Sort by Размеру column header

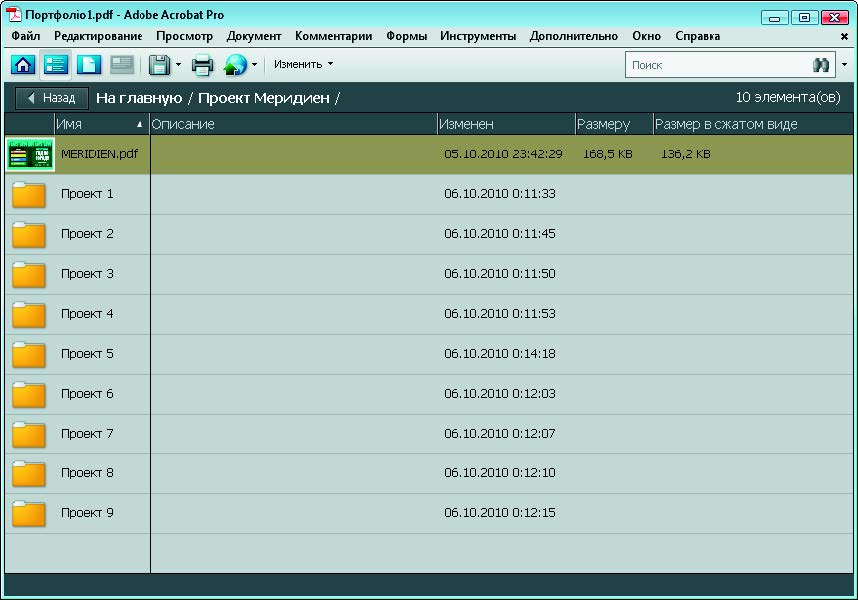click(614, 124)
